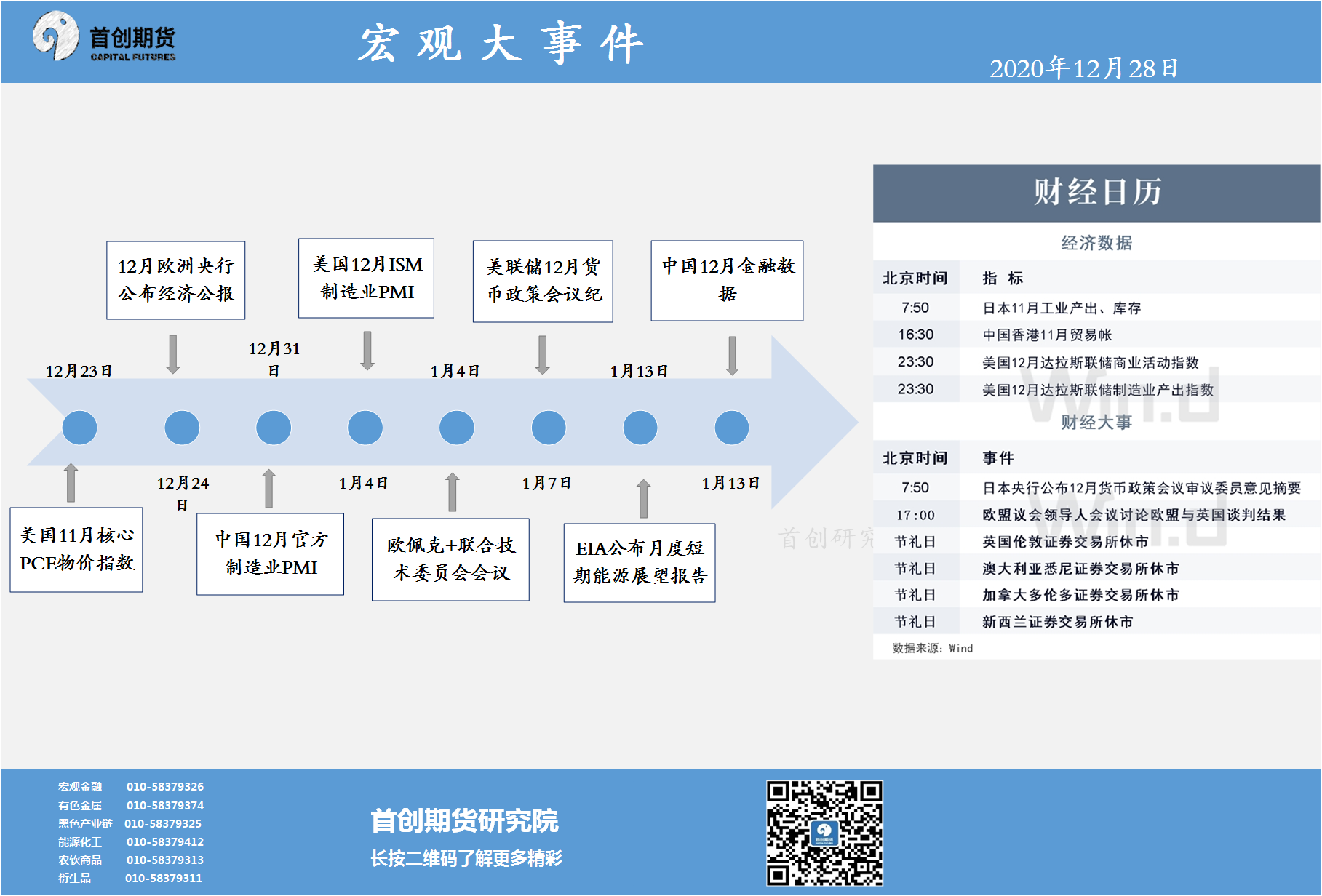Click the 中国12月金融数据 event box
The width and height of the screenshot is (1322, 896).
coord(728,280)
